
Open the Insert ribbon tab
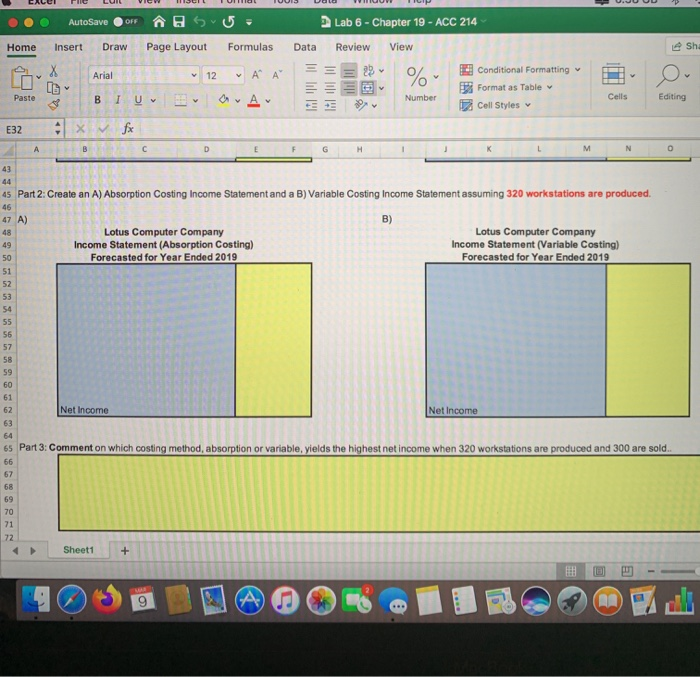68,47
